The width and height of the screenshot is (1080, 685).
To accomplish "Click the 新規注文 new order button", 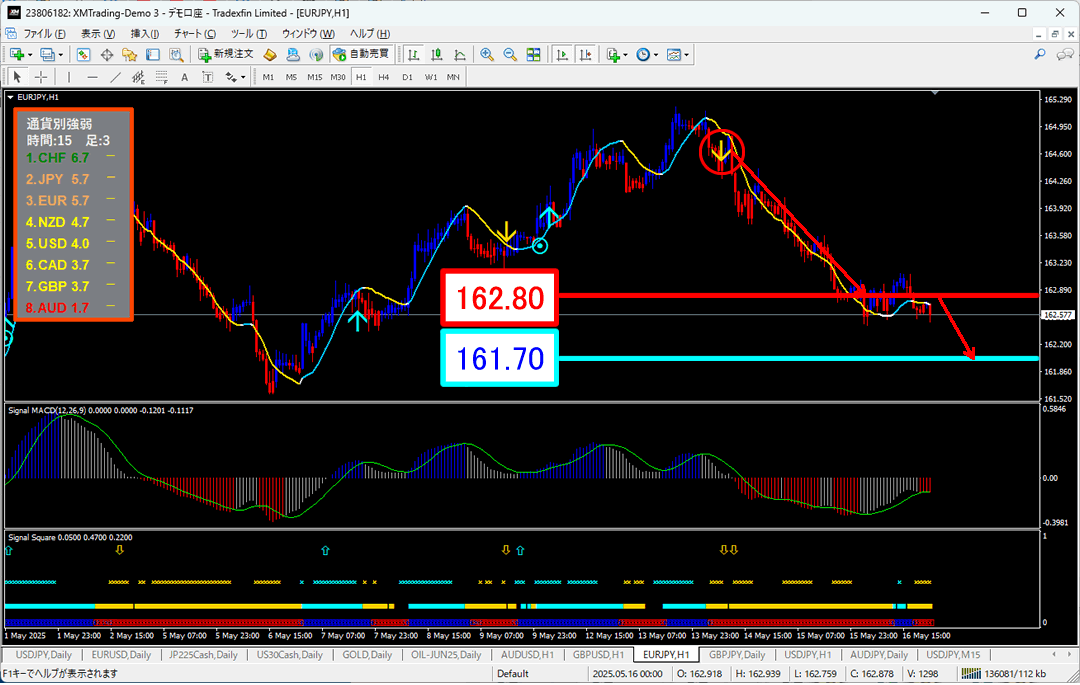I will 226,54.
